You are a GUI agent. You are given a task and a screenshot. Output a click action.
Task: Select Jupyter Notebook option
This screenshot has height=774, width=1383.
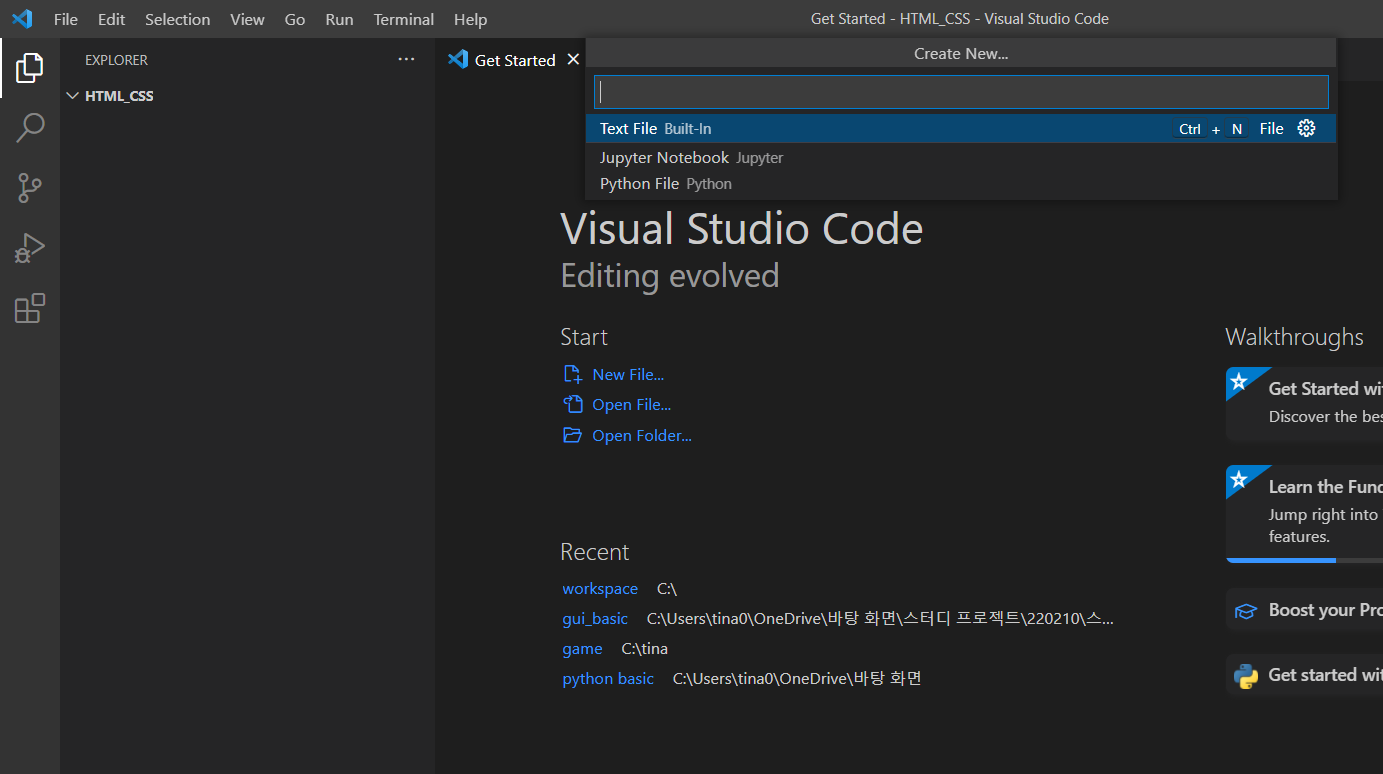[961, 157]
